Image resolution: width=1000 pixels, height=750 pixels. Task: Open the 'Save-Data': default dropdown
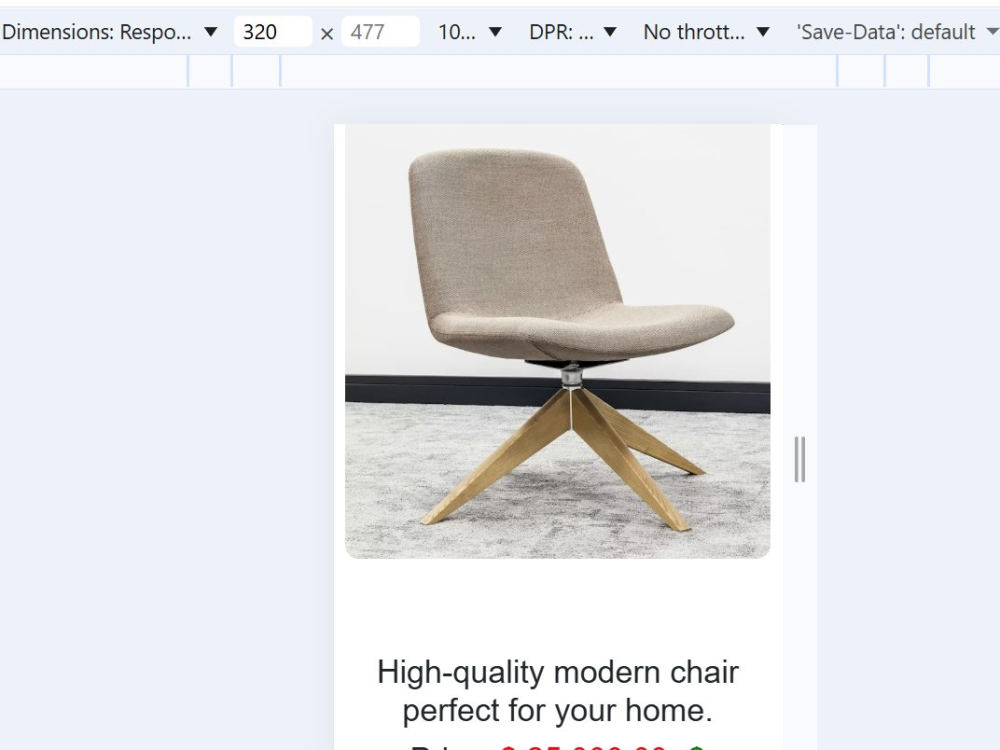click(896, 32)
